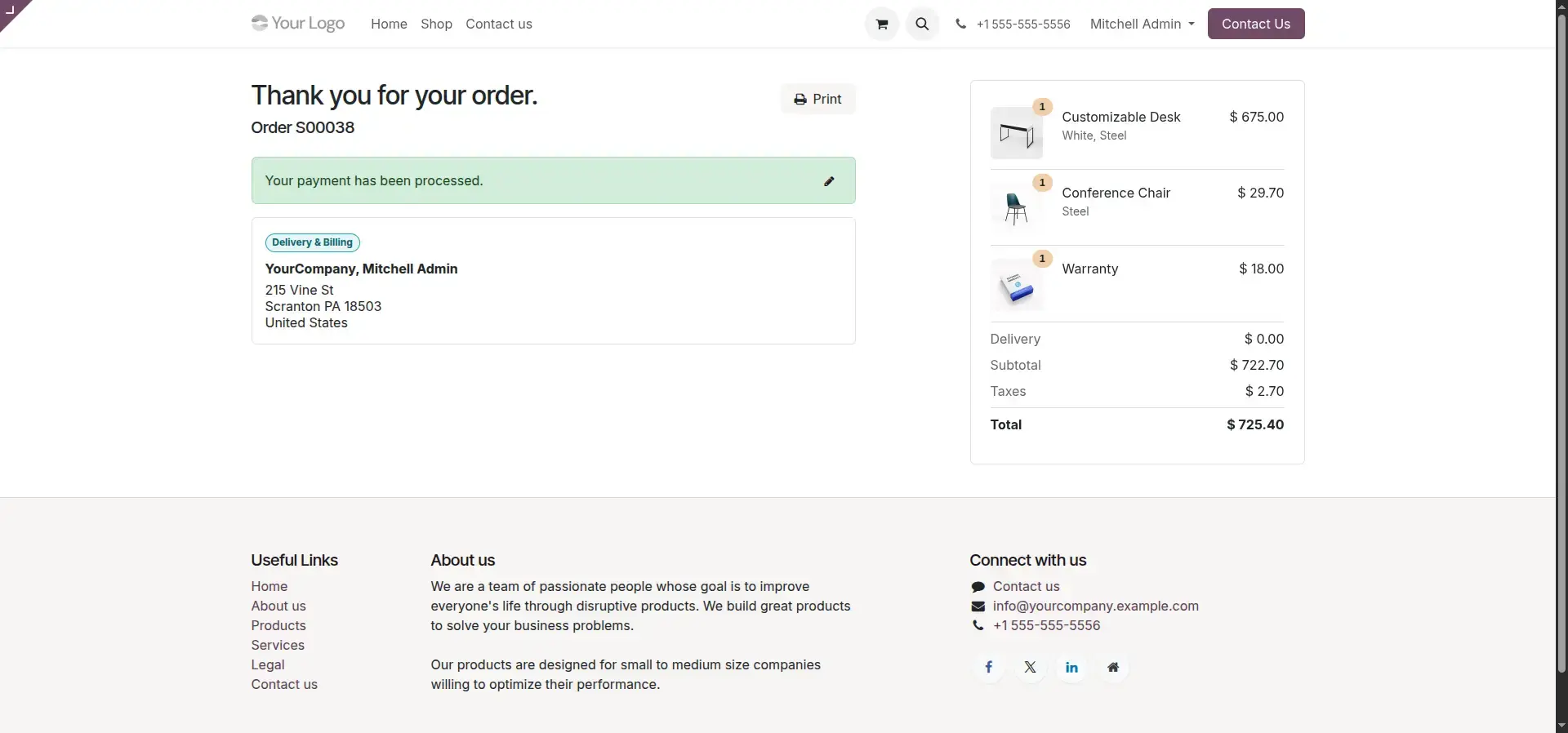Click the footer phone number link

1047,625
